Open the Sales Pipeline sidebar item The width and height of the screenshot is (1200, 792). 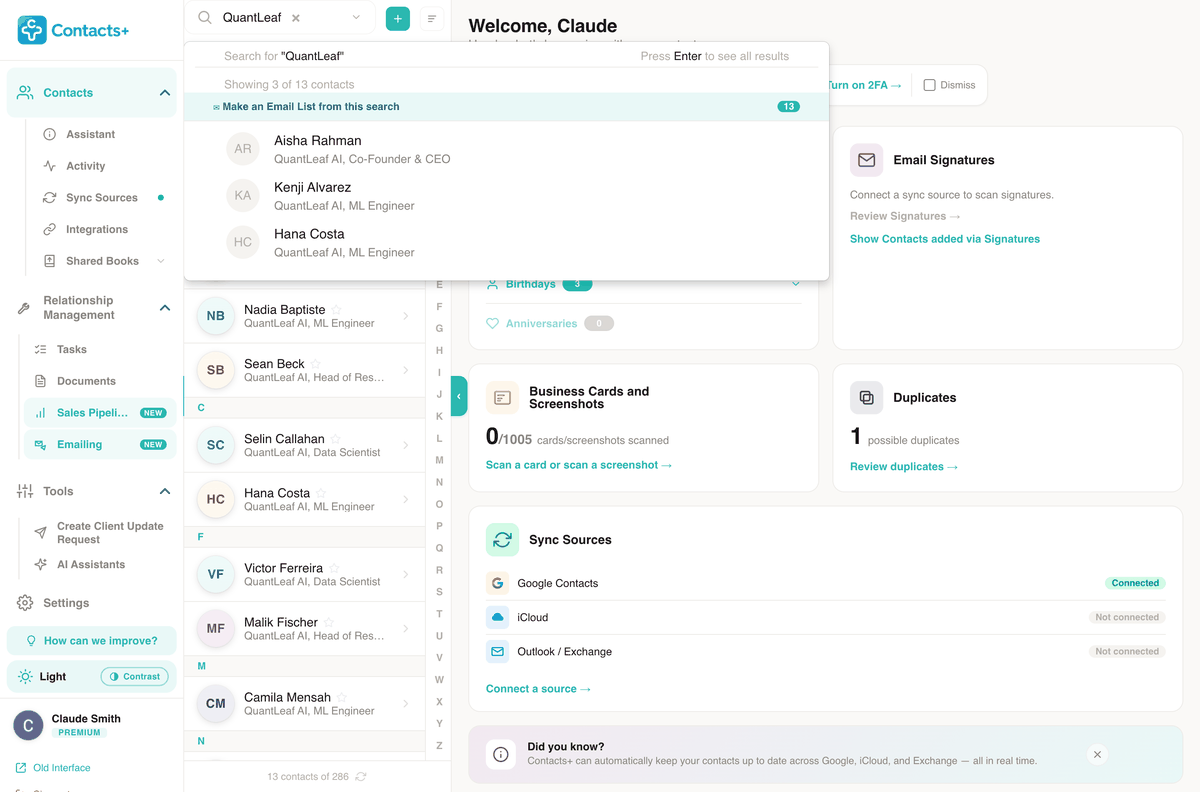pos(100,412)
